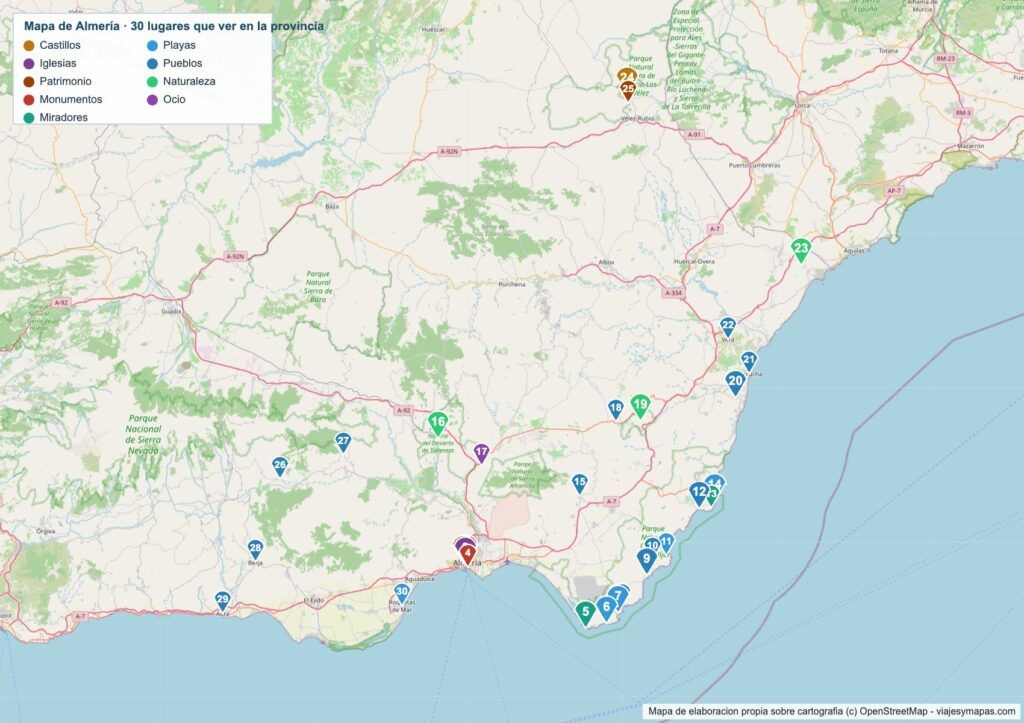This screenshot has height=723, width=1024.
Task: Click green marker 16 at Tabernas desert
Action: coord(438,423)
